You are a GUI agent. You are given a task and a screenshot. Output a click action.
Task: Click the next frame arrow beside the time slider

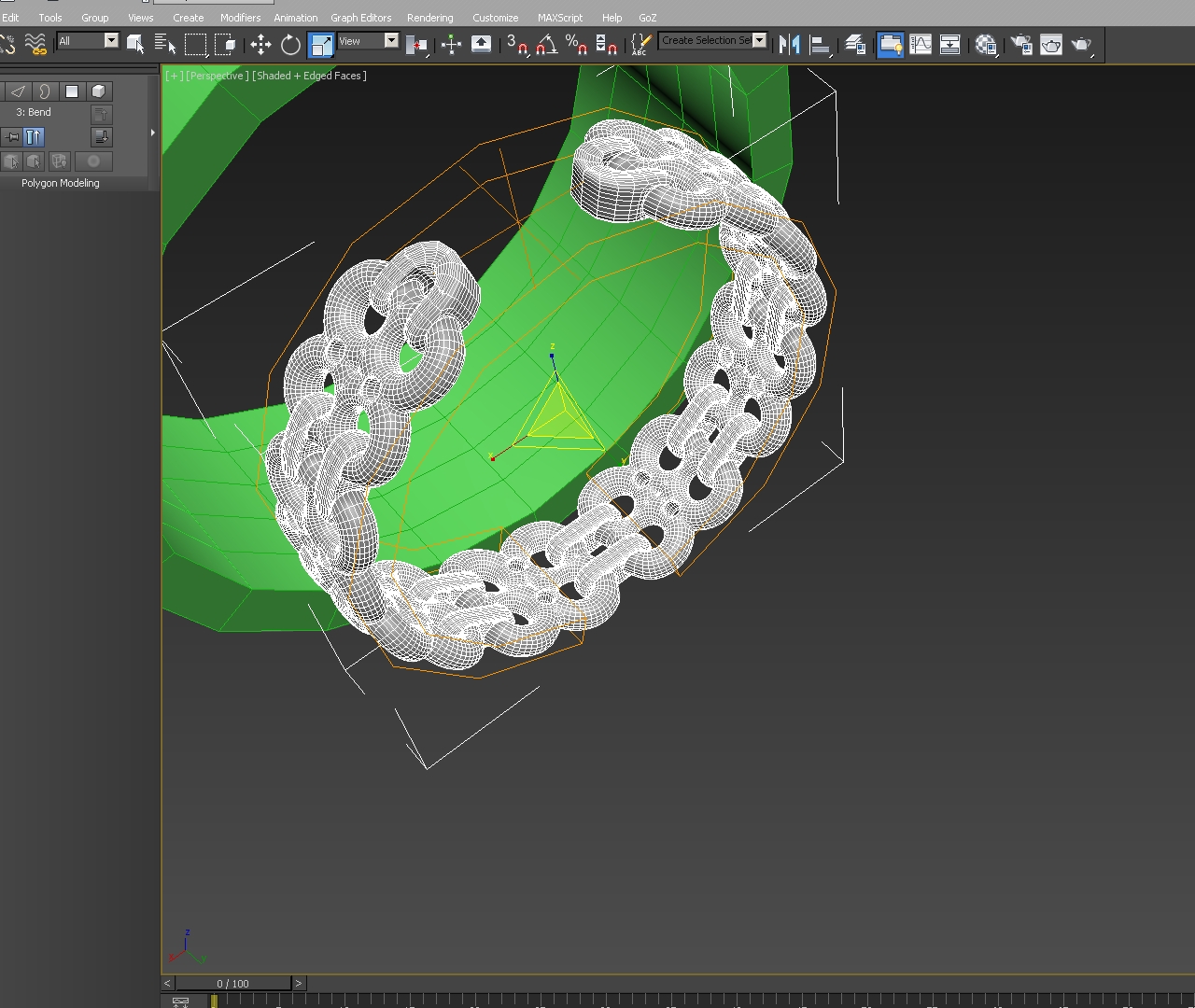pos(299,983)
